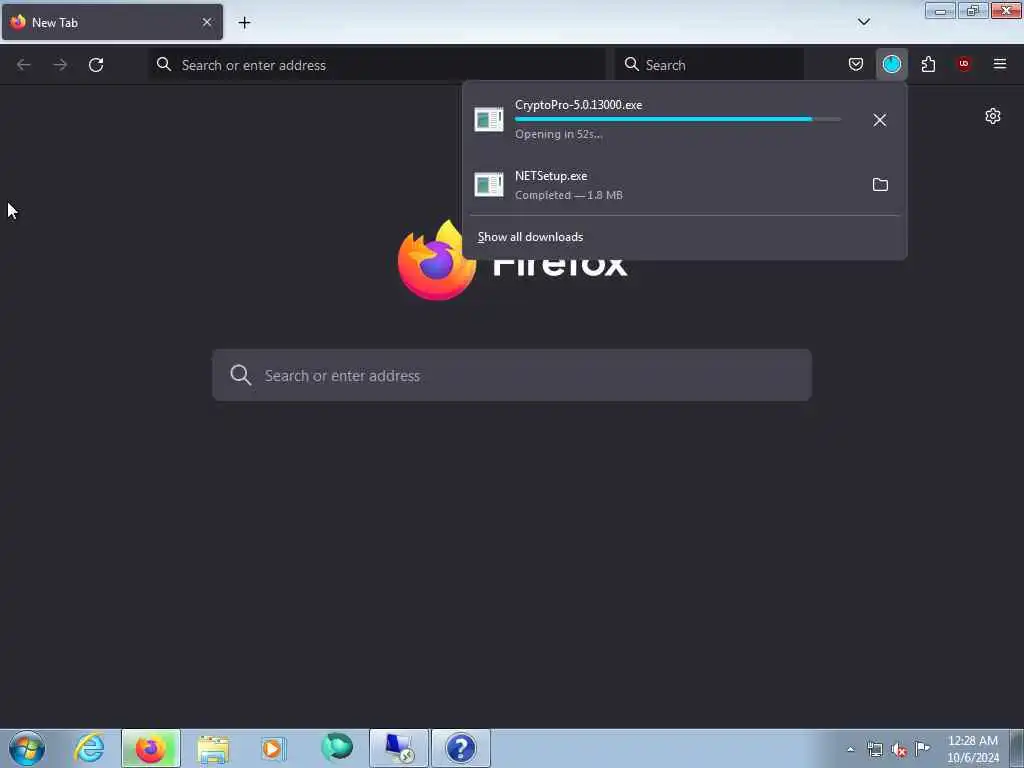Open the Extensions puzzle icon

tap(928, 64)
